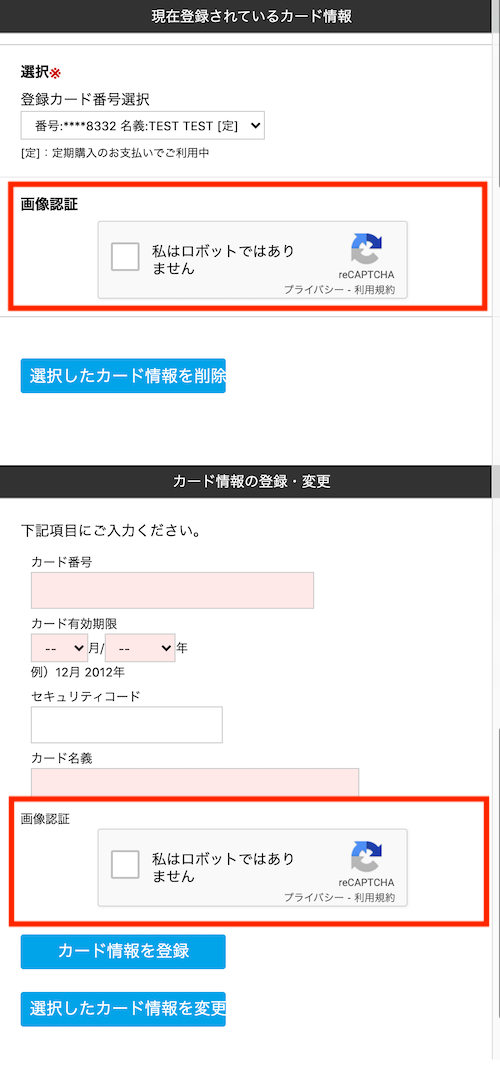The image size is (500, 1075).
Task: Click カード情報を登録 button
Action: pos(123,952)
